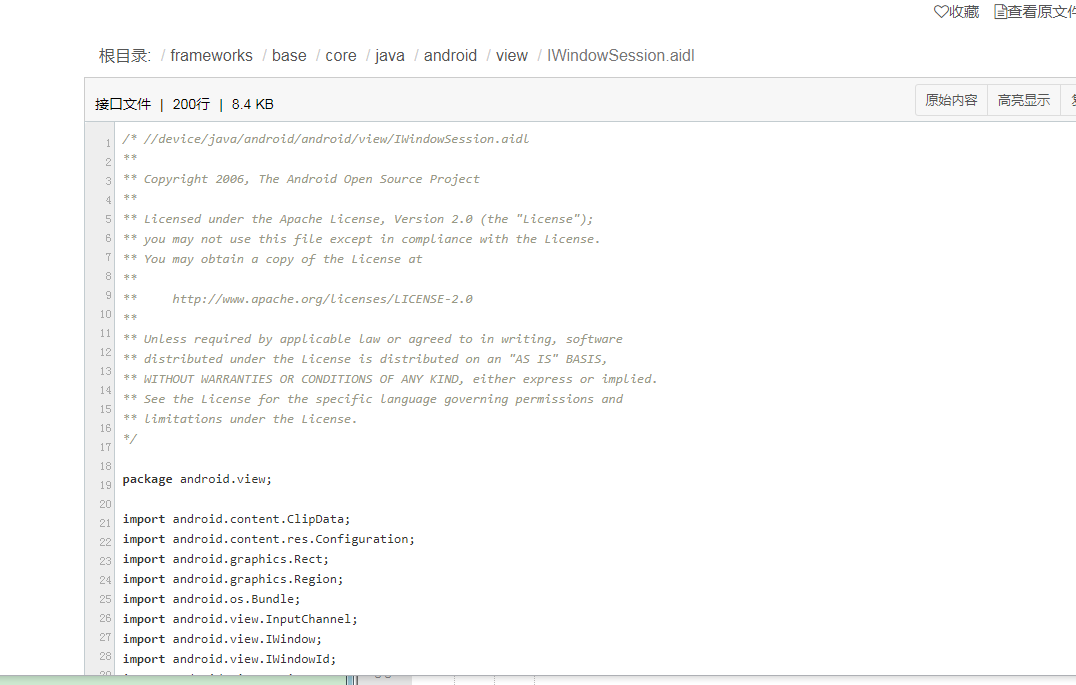Viewport: 1076px width, 685px height.
Task: Click 'import android.graphics.Region;' line
Action: click(233, 579)
